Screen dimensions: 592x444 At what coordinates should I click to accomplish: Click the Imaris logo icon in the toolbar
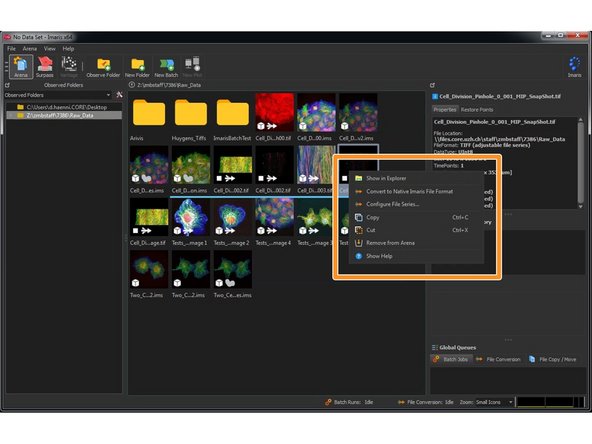pyautogui.click(x=575, y=66)
